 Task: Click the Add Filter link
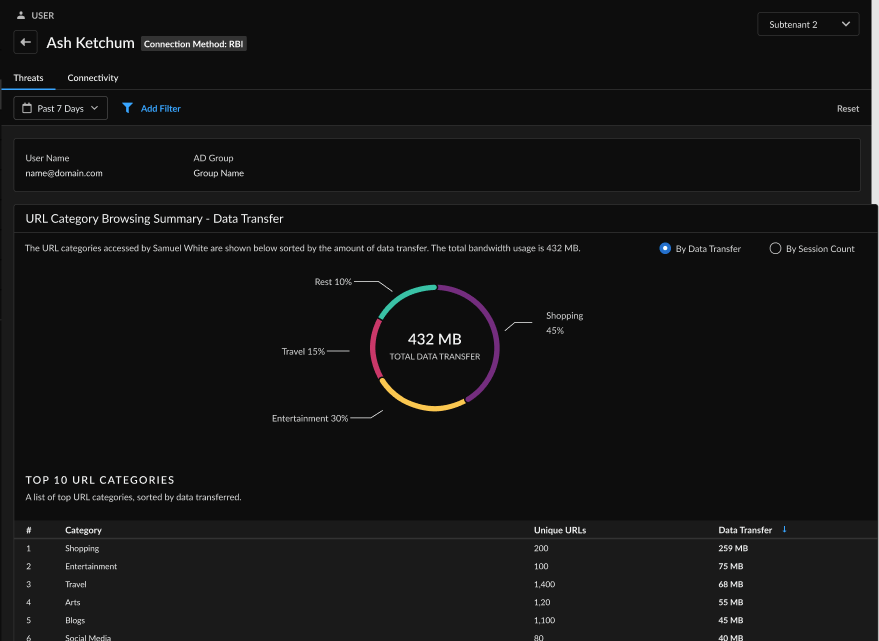(x=160, y=108)
